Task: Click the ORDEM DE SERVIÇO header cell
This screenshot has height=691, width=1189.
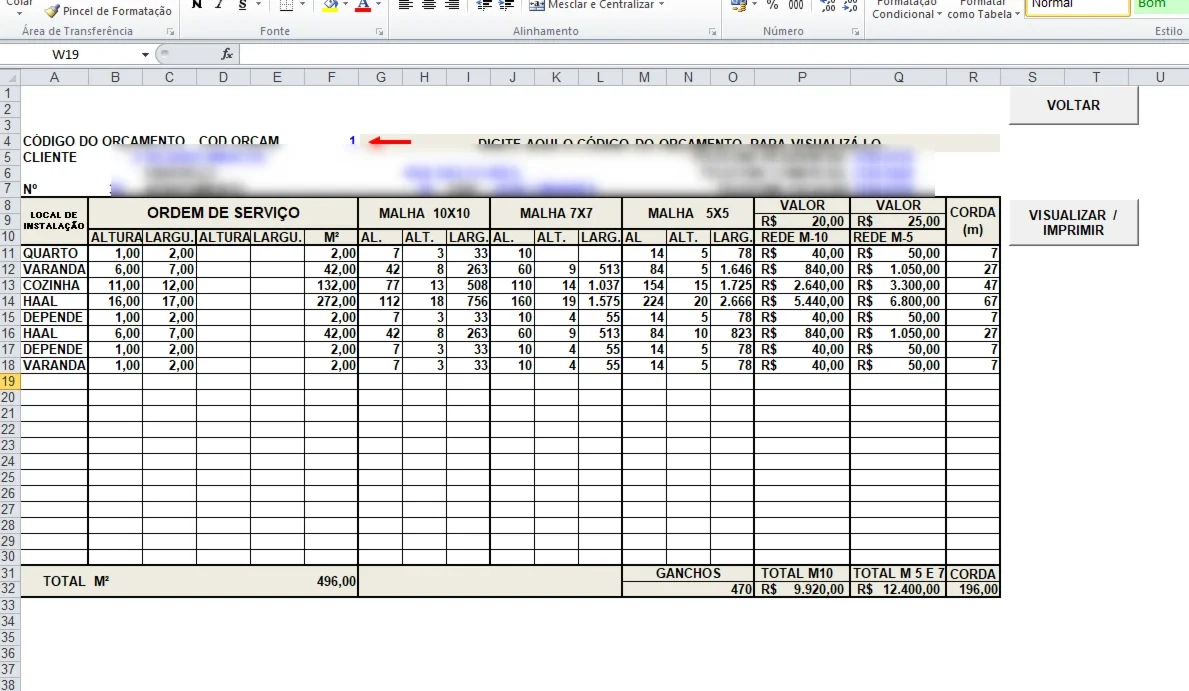Action: click(223, 213)
